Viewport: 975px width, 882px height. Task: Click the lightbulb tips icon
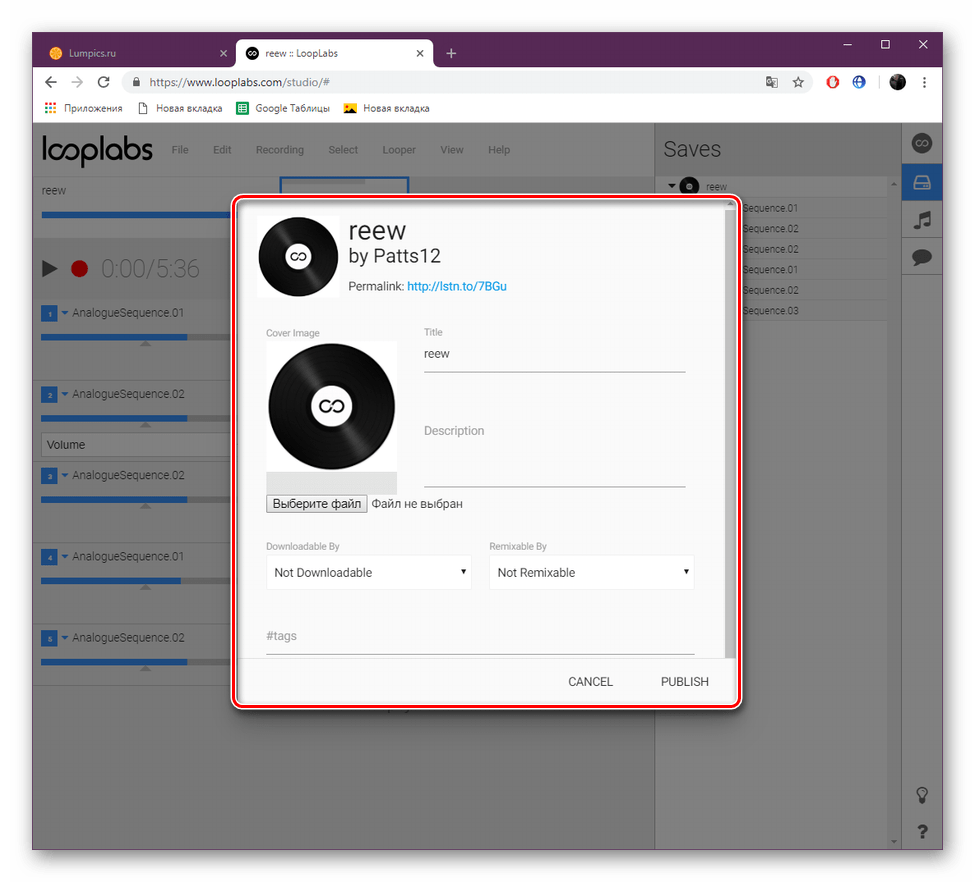[921, 793]
